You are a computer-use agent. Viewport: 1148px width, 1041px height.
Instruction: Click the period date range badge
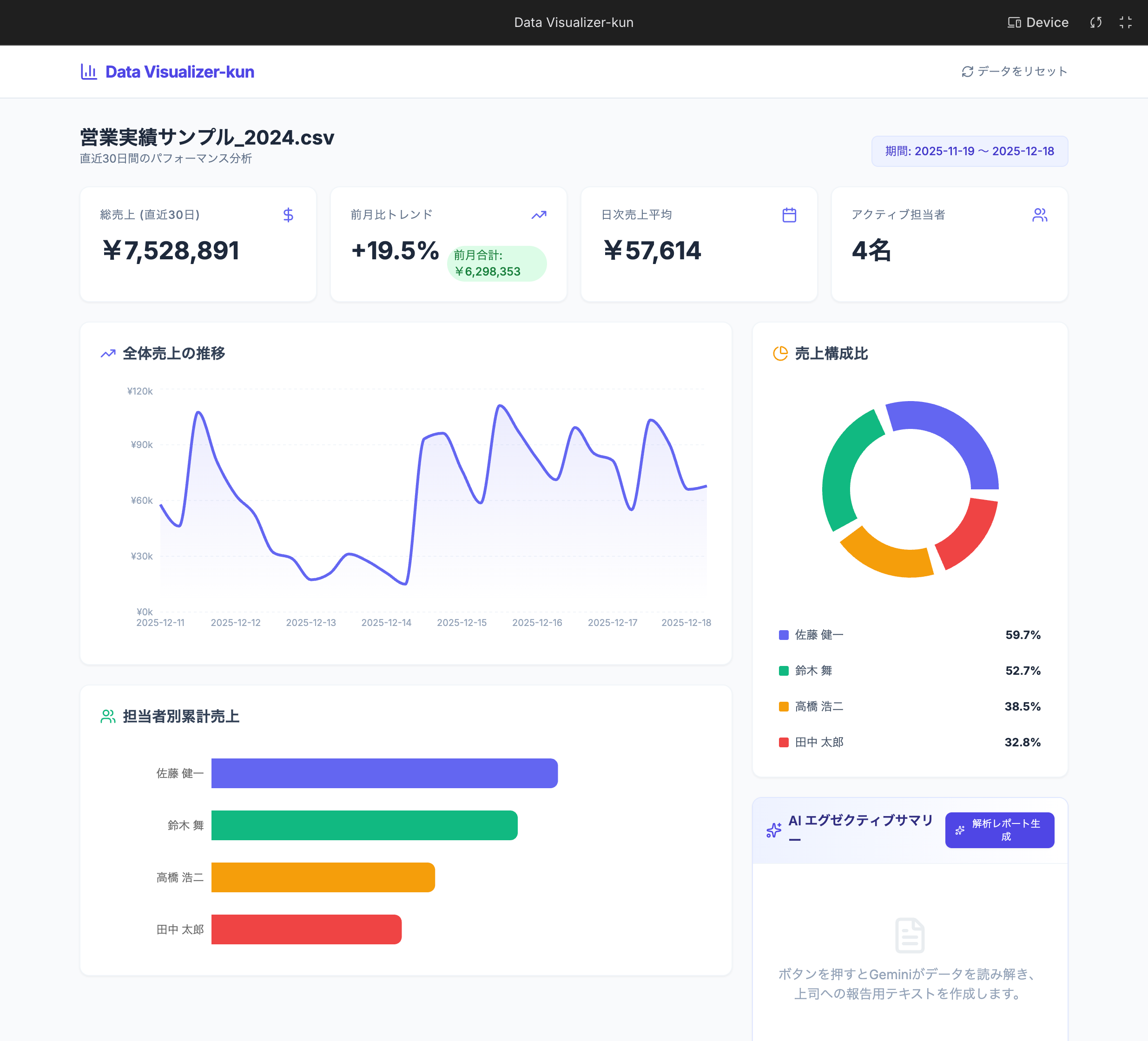[969, 151]
